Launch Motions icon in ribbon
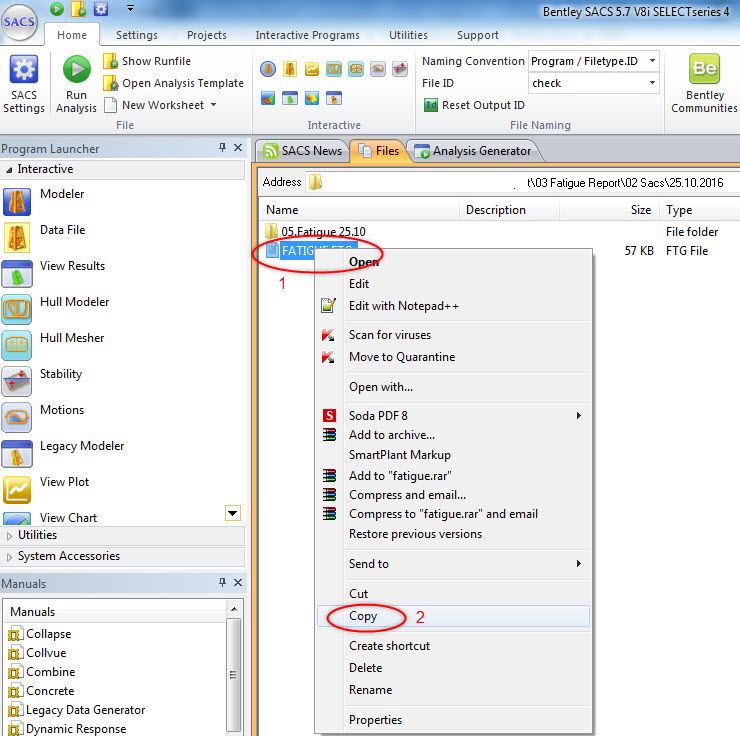 coord(378,69)
